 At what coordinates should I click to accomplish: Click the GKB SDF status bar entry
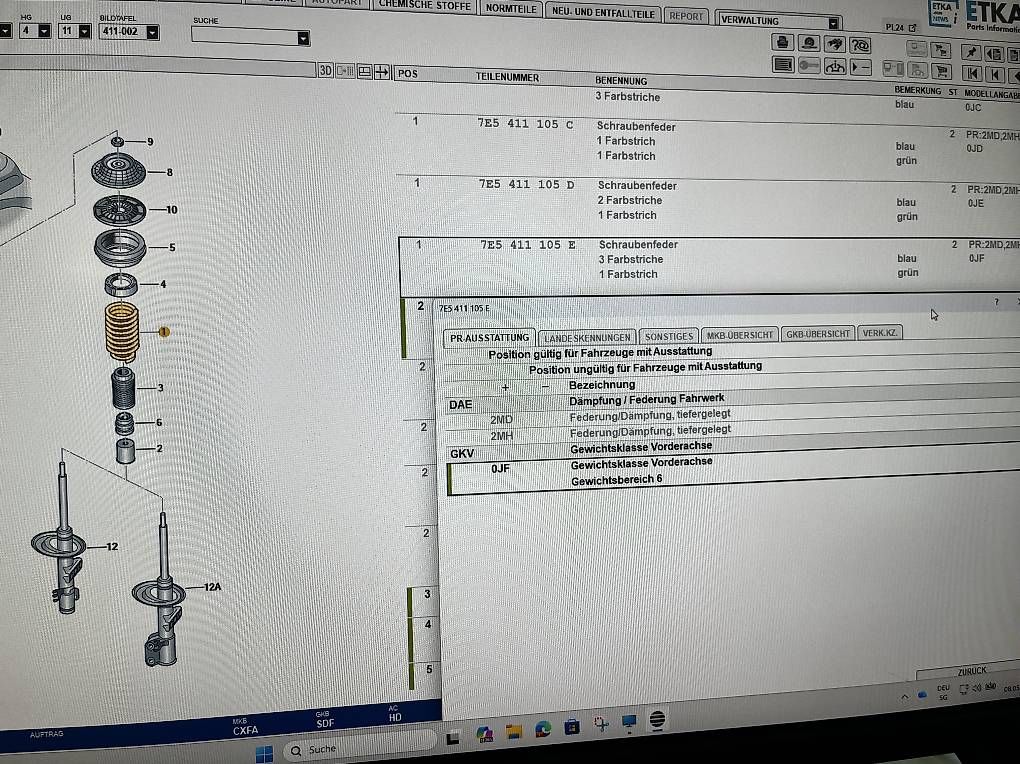(x=325, y=720)
